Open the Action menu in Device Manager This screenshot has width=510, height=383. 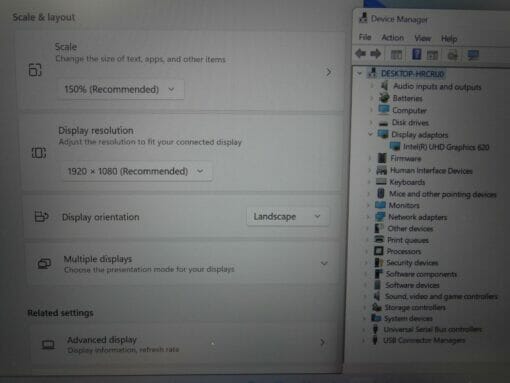(x=392, y=38)
